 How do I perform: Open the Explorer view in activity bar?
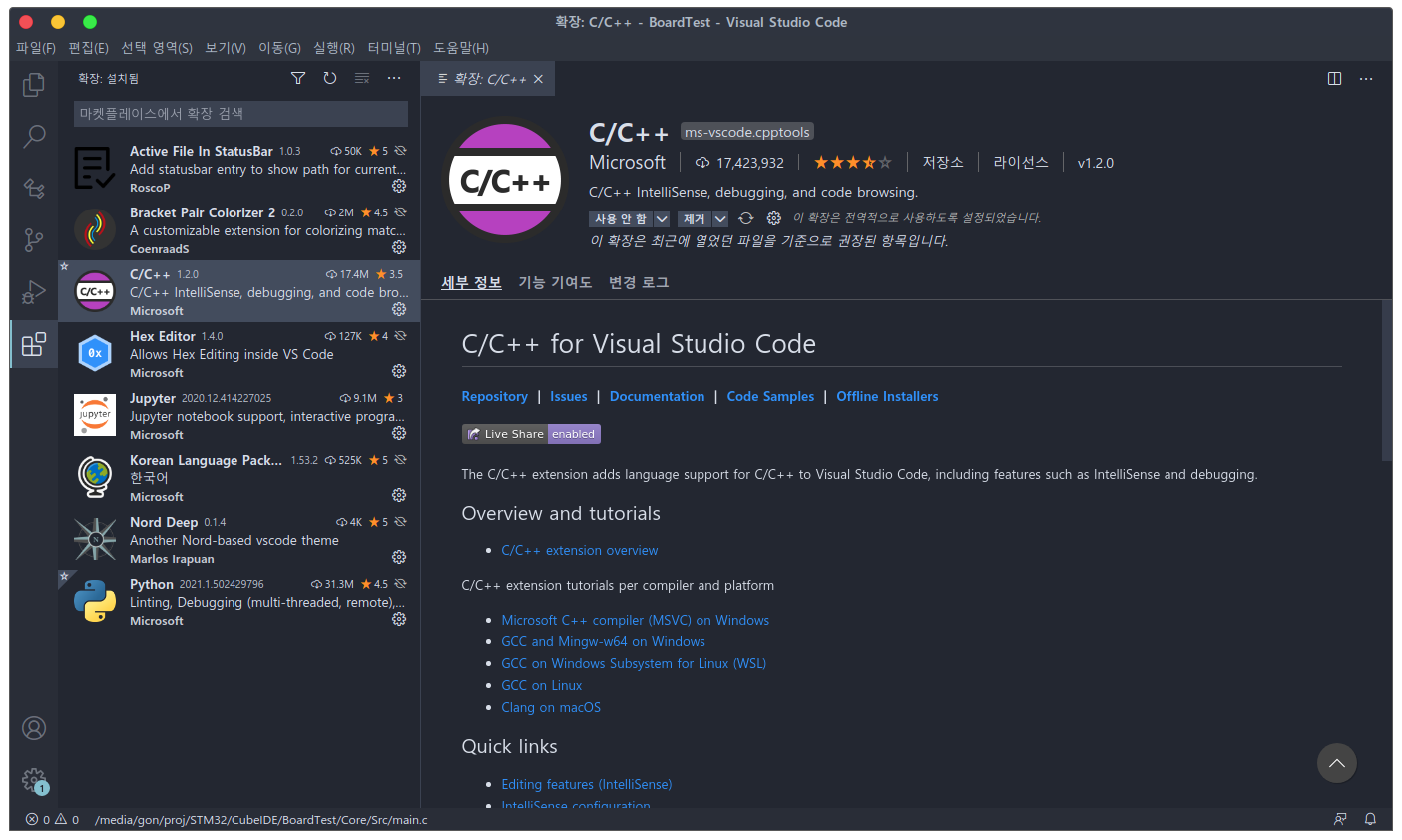(34, 85)
